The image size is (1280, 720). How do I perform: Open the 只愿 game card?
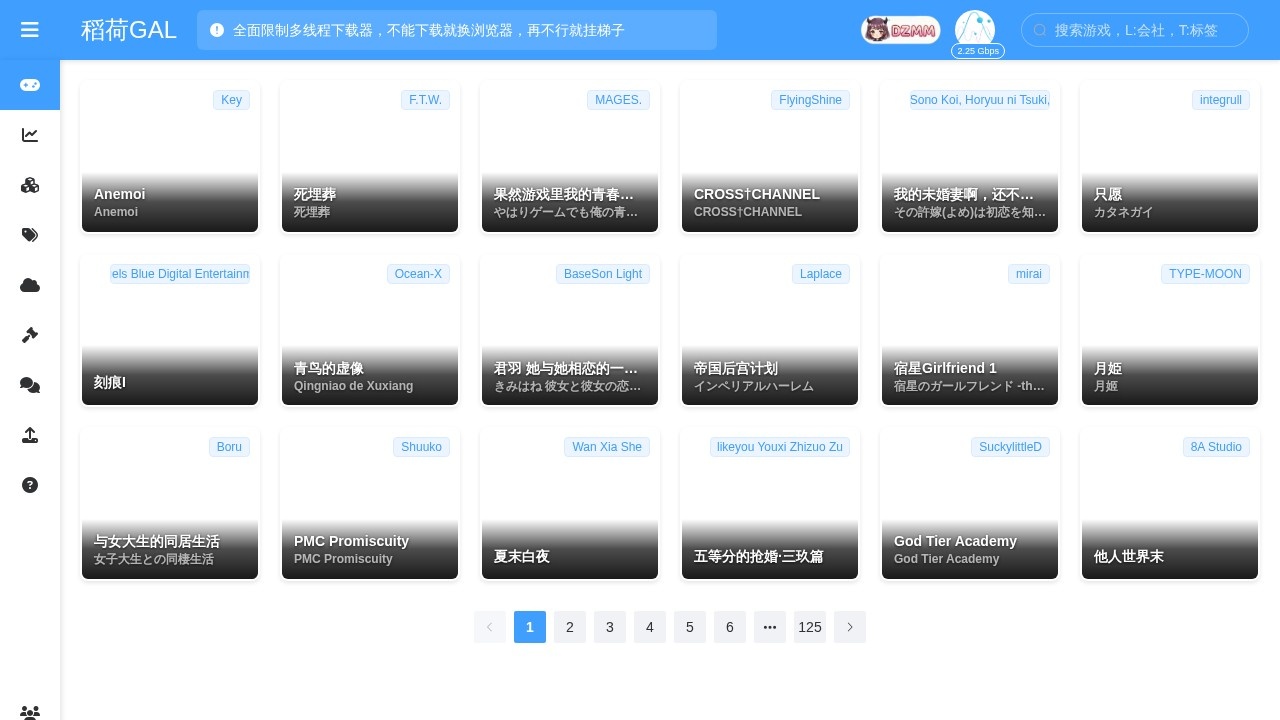[x=1170, y=157]
